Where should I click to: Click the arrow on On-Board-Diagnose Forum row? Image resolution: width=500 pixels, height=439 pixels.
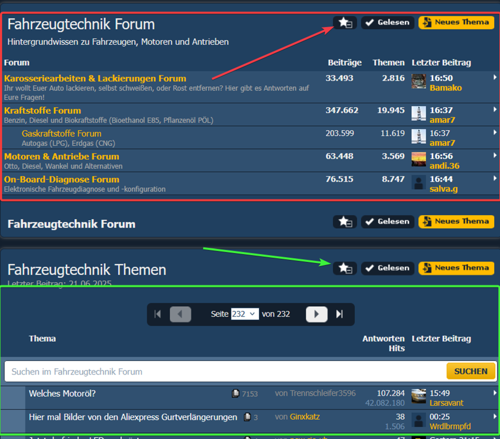click(495, 178)
